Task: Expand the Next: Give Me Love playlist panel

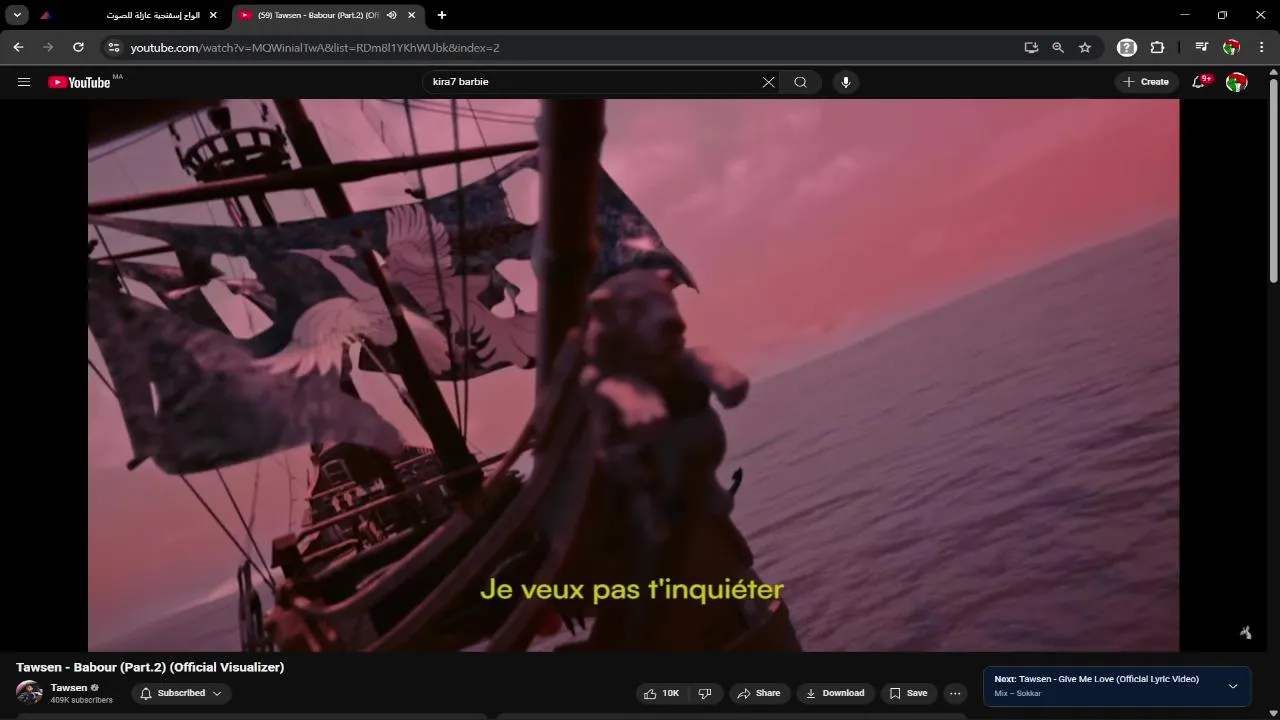Action: pyautogui.click(x=1233, y=686)
